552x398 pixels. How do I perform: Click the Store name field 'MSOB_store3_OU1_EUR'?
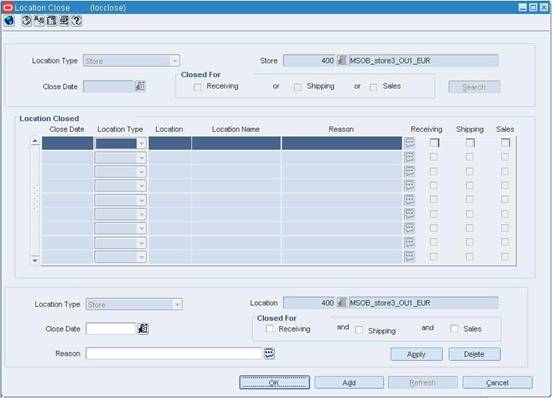coord(423,61)
